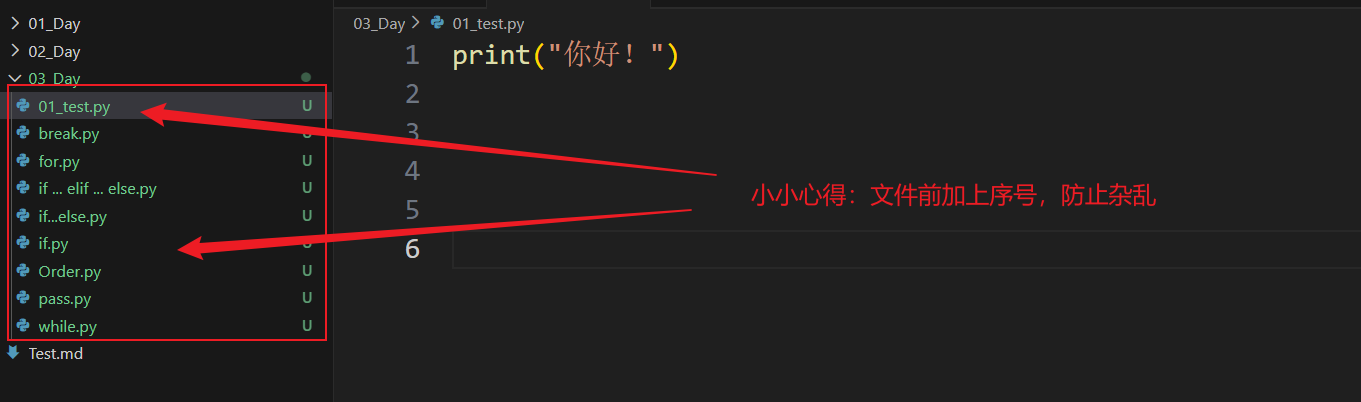Click the U status badge of for.py
This screenshot has width=1361, height=402.
pos(308,161)
